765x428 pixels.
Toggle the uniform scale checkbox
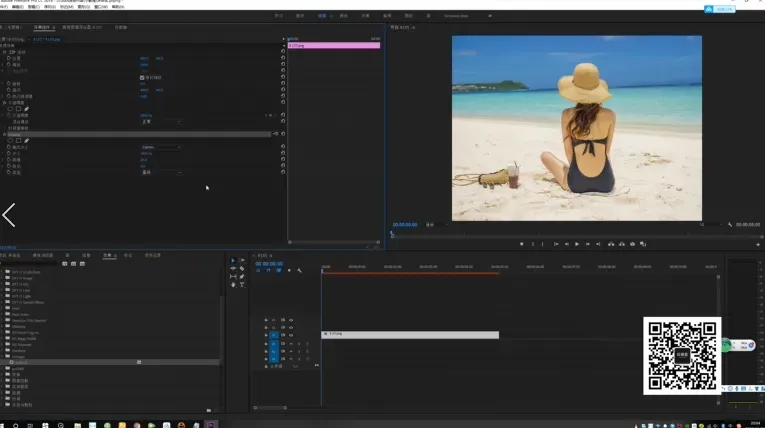tap(142, 77)
